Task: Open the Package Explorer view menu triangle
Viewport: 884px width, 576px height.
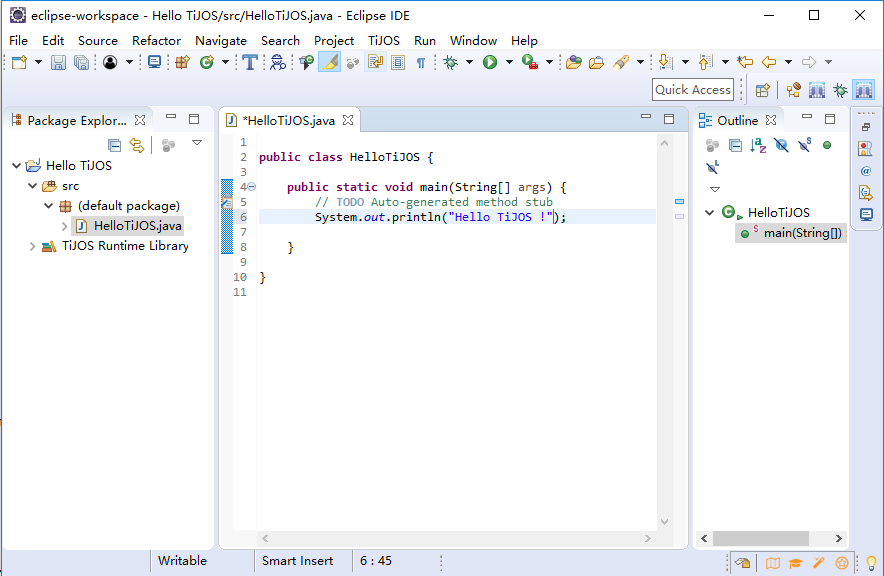Action: (x=197, y=143)
